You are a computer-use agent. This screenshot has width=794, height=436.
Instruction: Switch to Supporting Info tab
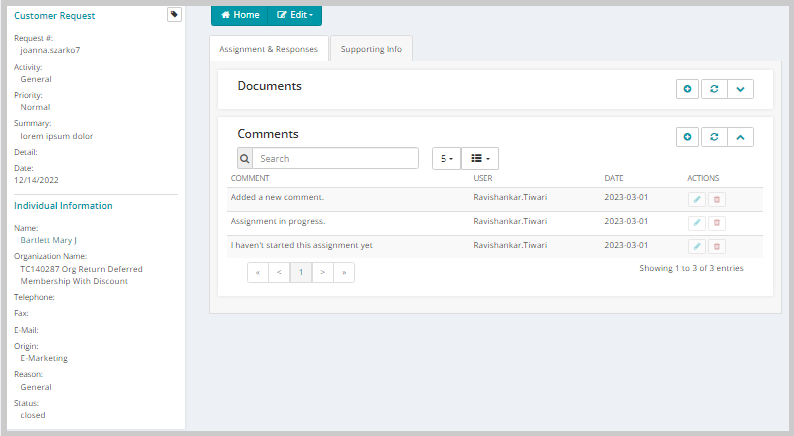click(371, 49)
